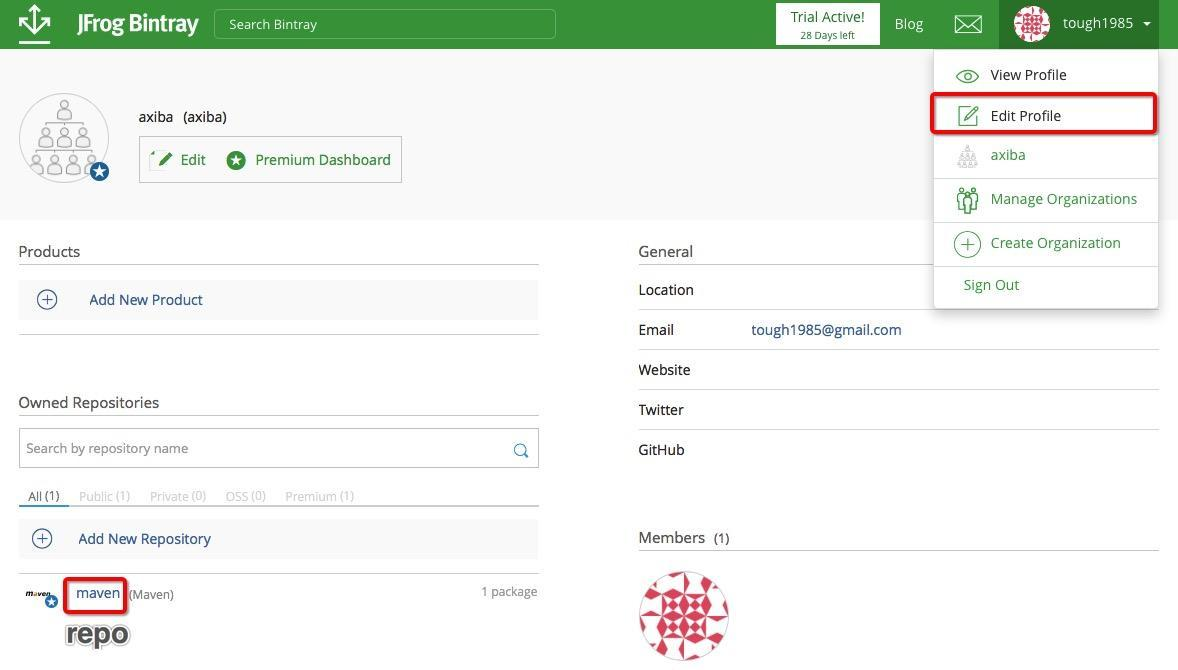This screenshot has width=1178, height=670.
Task: Click the 'GitHub' field label
Action: [661, 450]
